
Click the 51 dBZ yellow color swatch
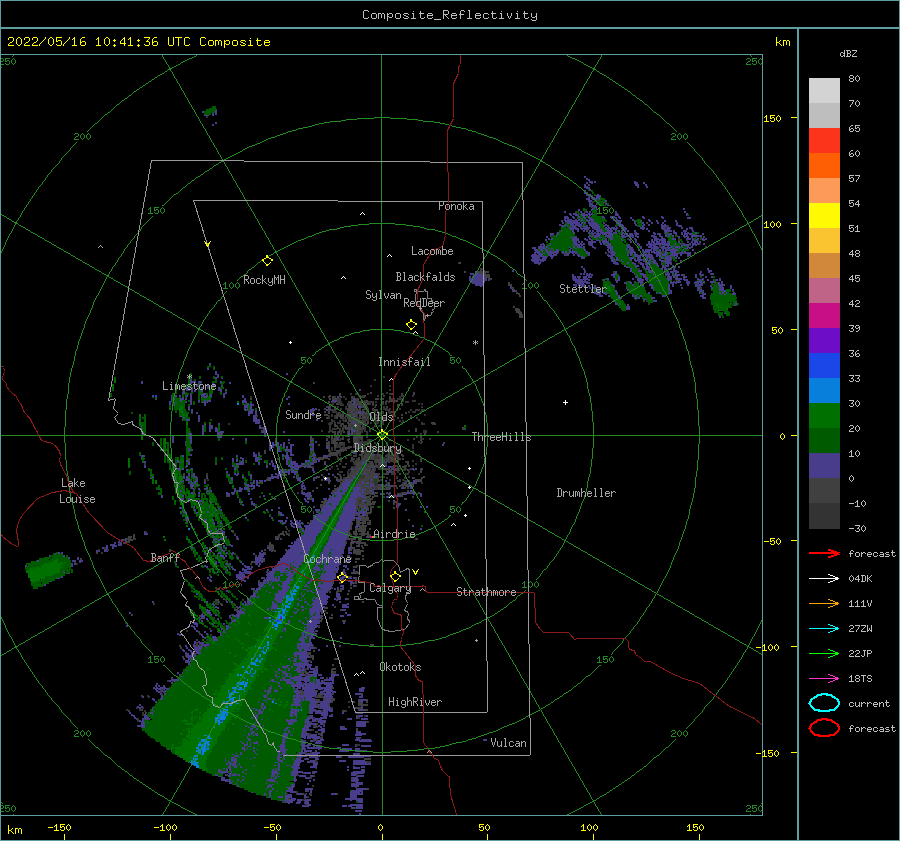[x=824, y=215]
